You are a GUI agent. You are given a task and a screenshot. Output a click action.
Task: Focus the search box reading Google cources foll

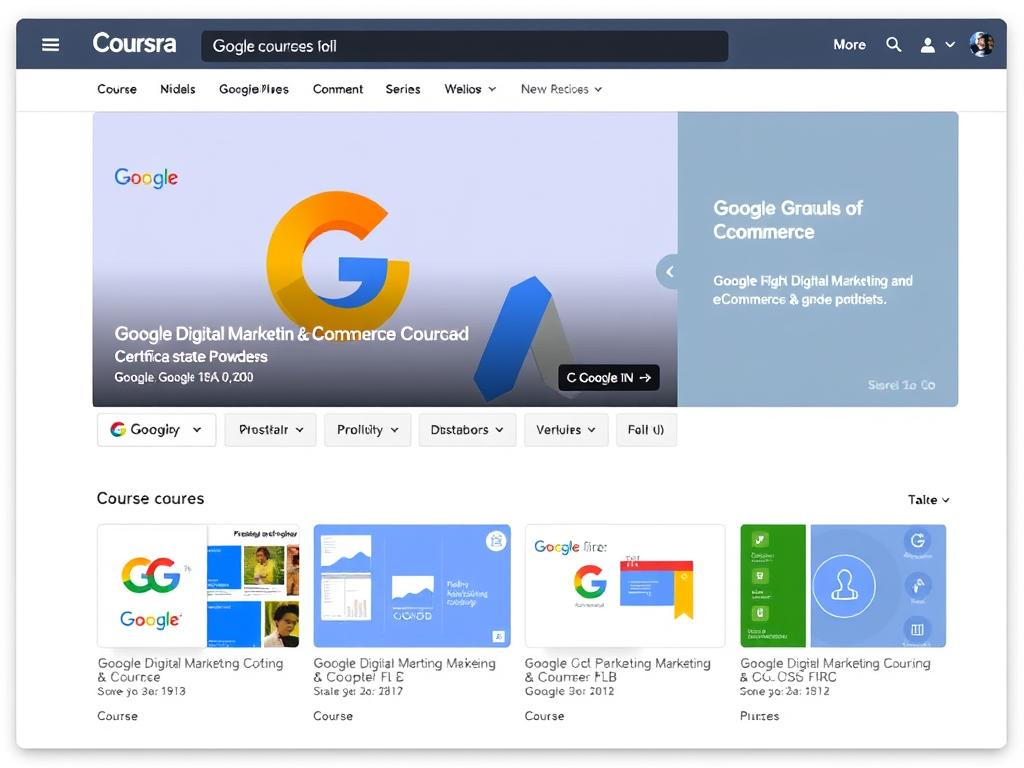pyautogui.click(x=464, y=46)
